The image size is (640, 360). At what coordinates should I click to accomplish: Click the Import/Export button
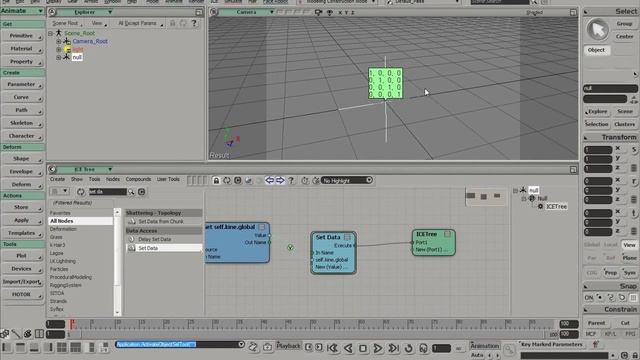pyautogui.click(x=22, y=282)
